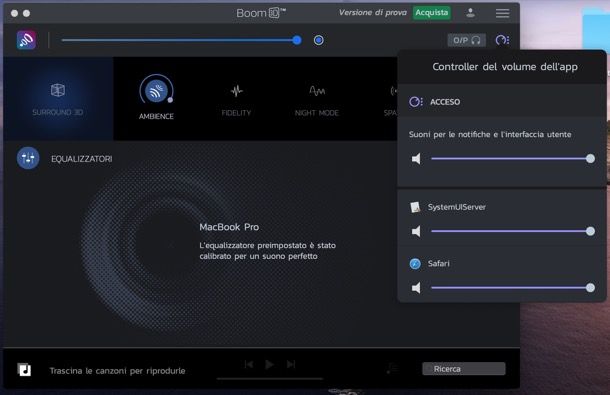Open the user account profile icon
Screen dimensions: 610x395
(x=470, y=13)
